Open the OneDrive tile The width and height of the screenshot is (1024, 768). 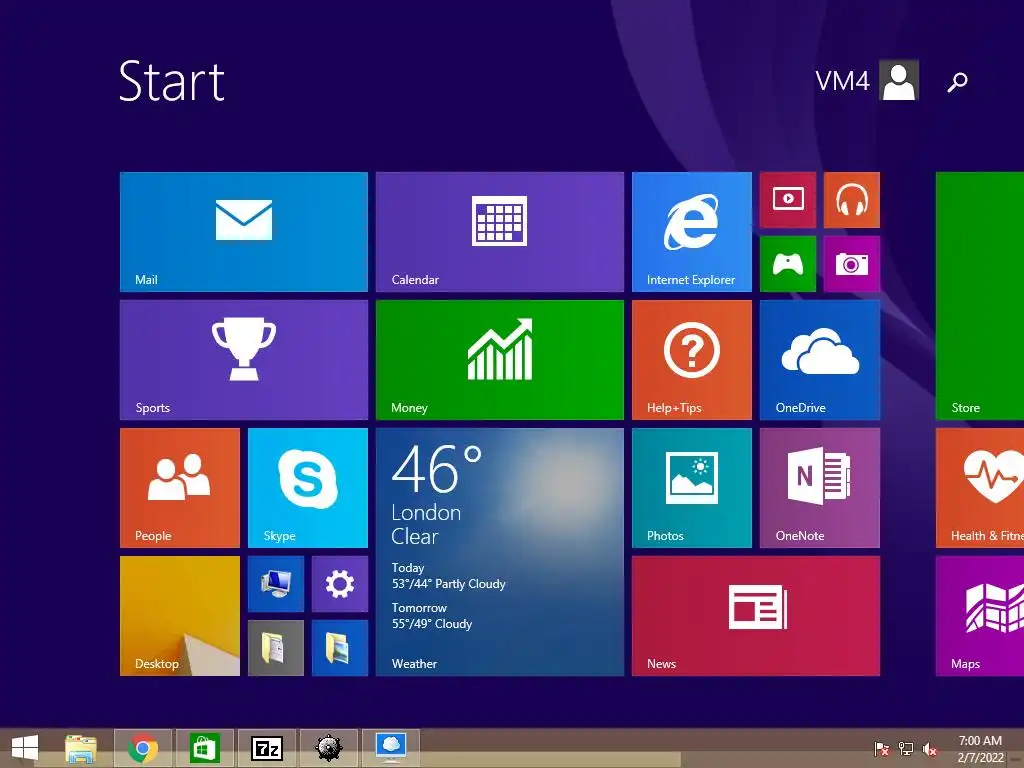(820, 360)
